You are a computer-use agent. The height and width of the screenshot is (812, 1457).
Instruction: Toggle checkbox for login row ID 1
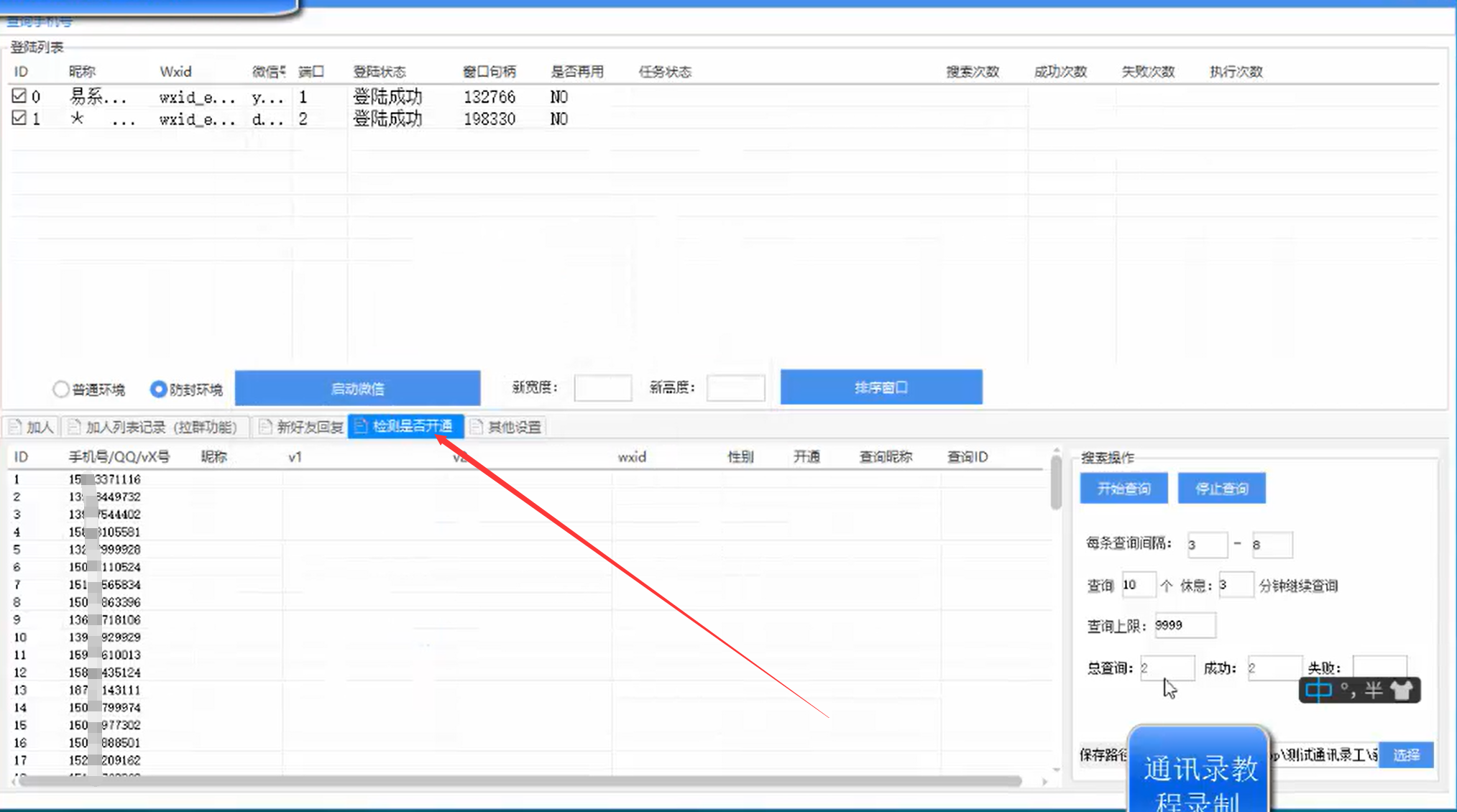(x=19, y=118)
